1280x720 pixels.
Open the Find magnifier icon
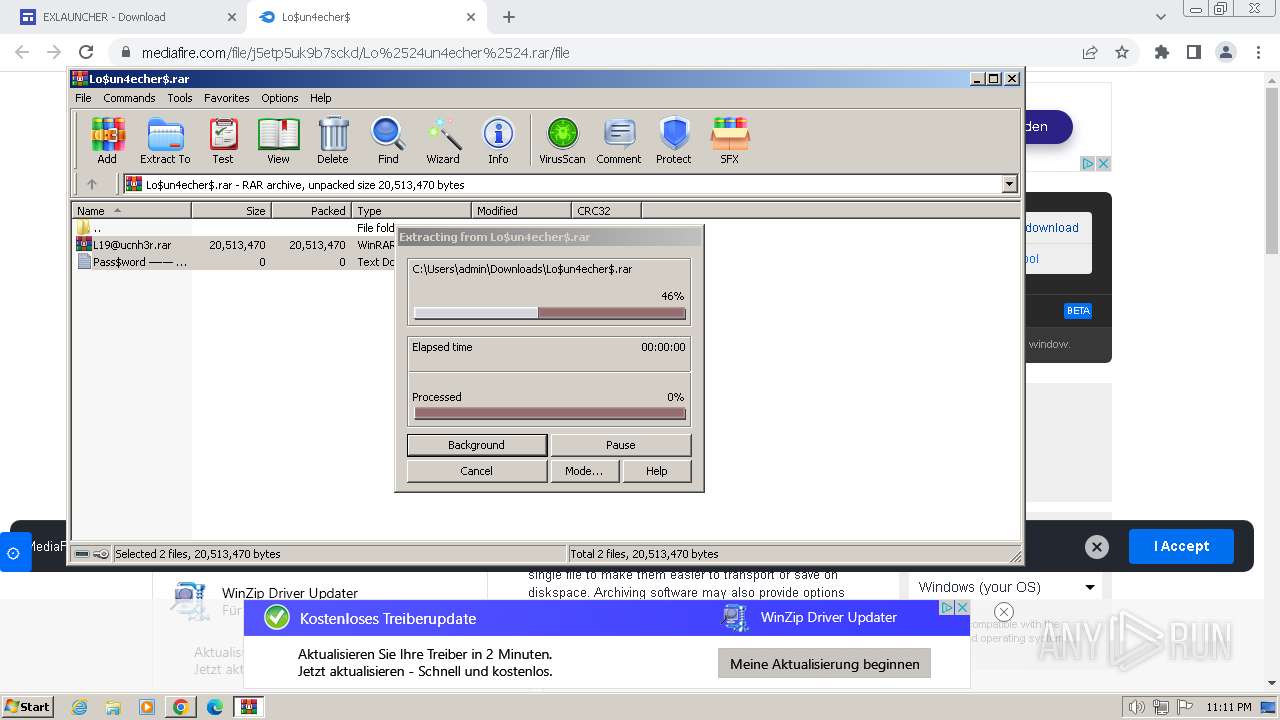pos(388,141)
